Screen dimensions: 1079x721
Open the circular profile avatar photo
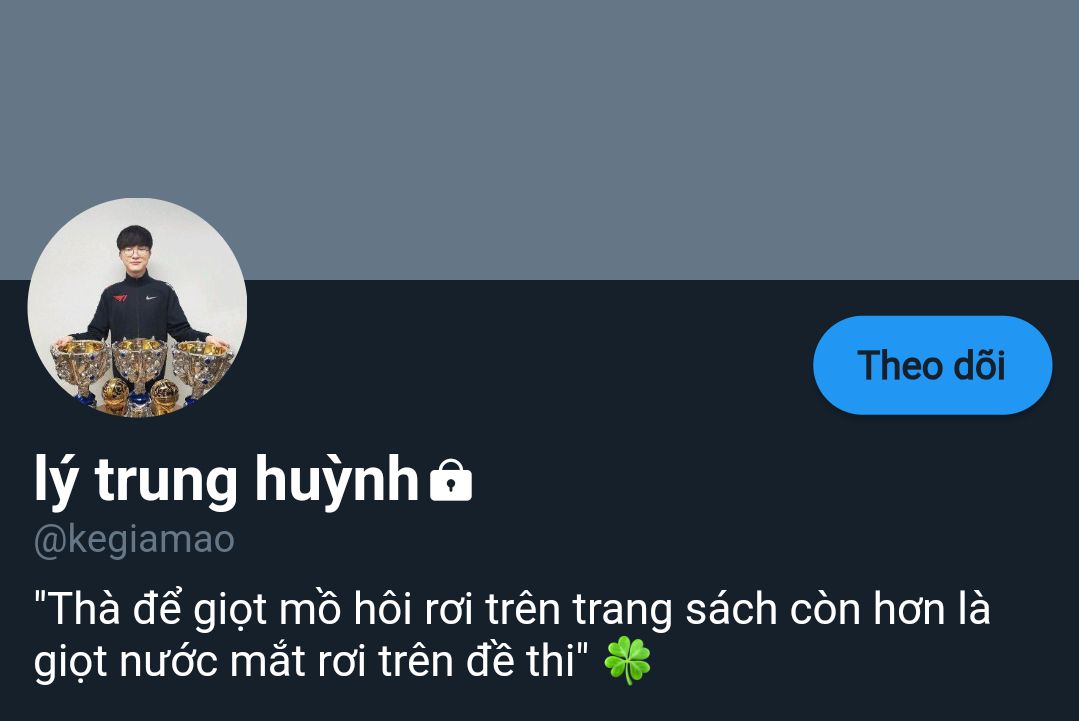pyautogui.click(x=137, y=308)
